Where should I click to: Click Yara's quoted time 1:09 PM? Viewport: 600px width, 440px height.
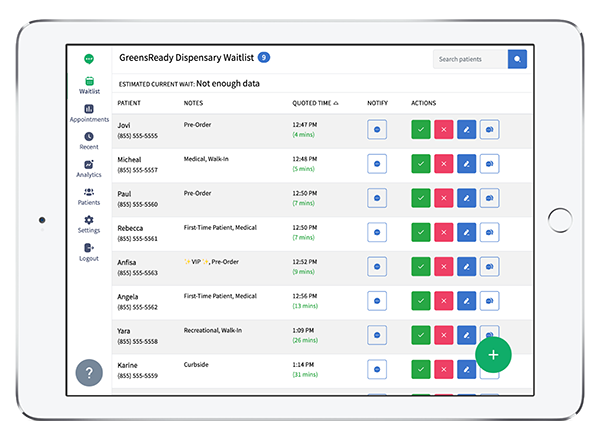click(x=303, y=330)
